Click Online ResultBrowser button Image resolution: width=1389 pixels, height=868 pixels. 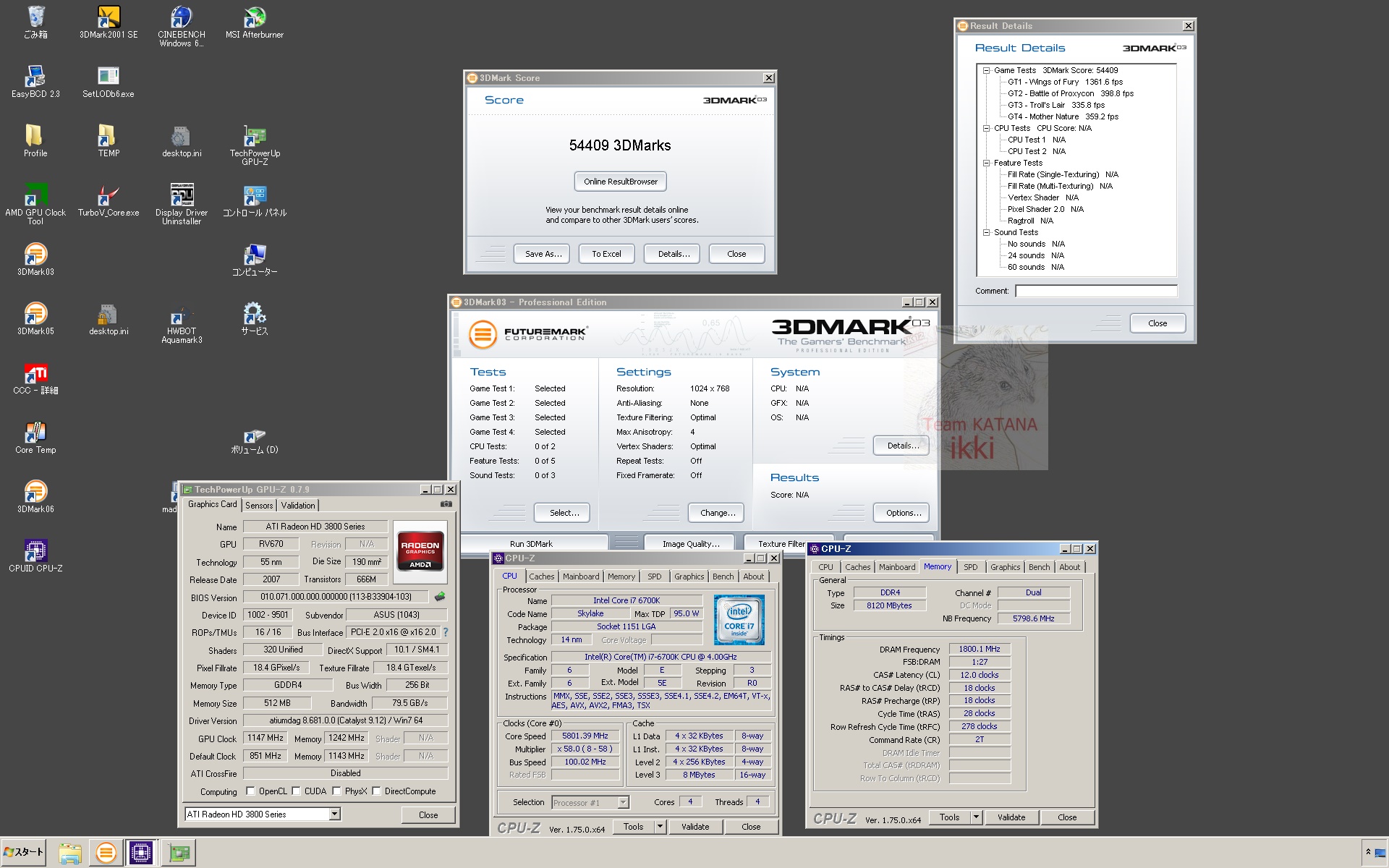[621, 182]
